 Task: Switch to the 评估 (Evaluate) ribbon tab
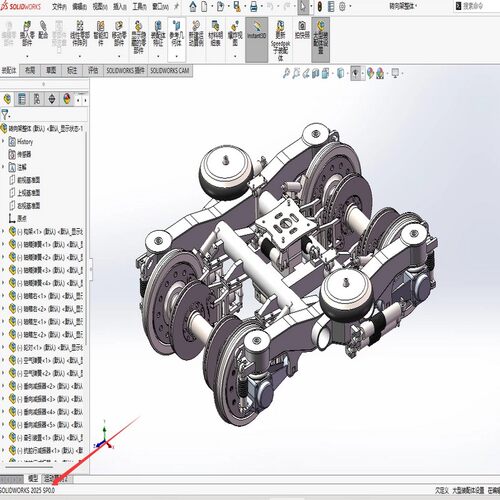click(x=93, y=70)
